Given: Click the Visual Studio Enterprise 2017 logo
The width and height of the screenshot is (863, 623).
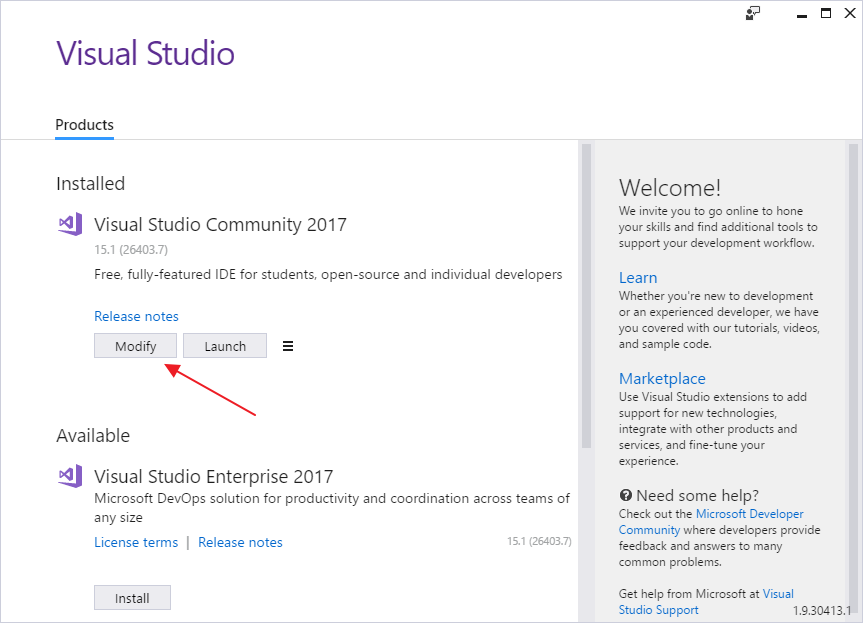Looking at the screenshot, I should tap(70, 476).
